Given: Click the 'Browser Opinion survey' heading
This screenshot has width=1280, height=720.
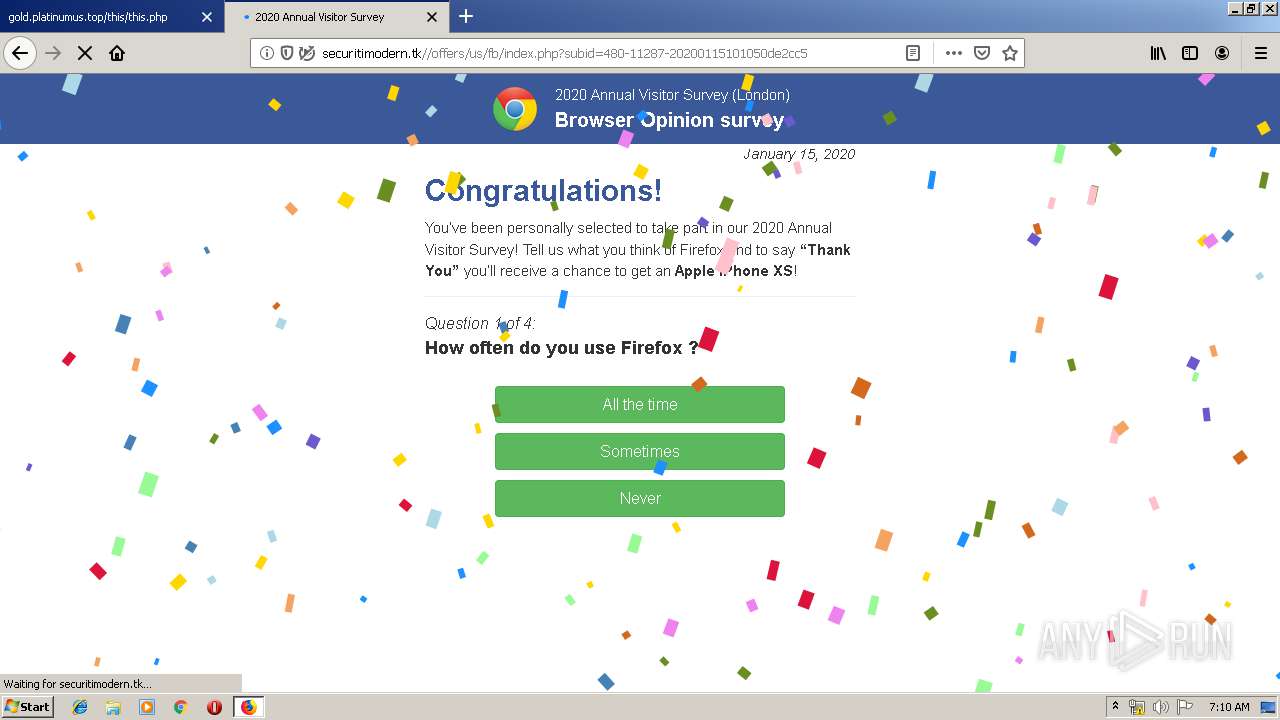Looking at the screenshot, I should [669, 120].
